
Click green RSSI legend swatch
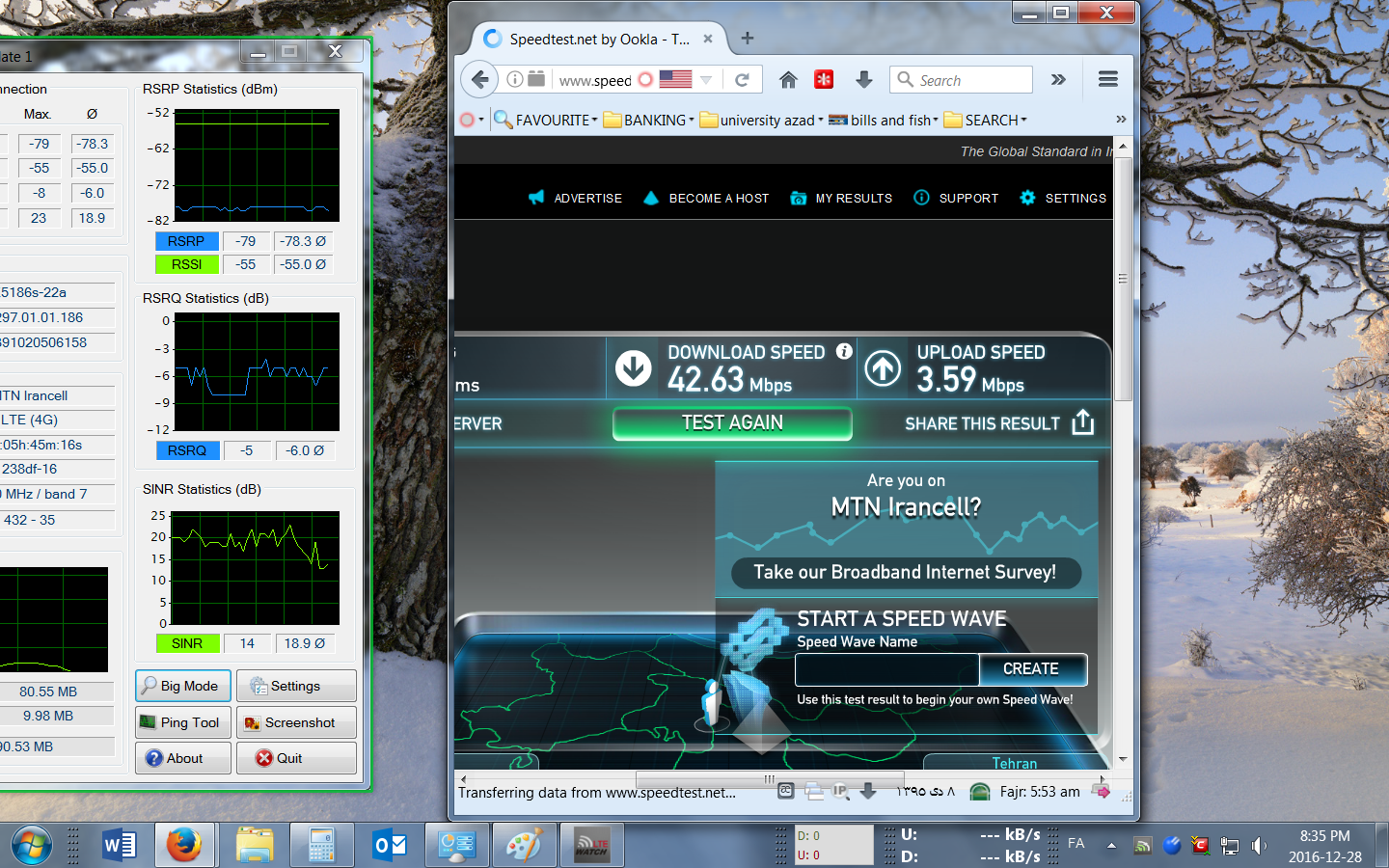(x=187, y=264)
